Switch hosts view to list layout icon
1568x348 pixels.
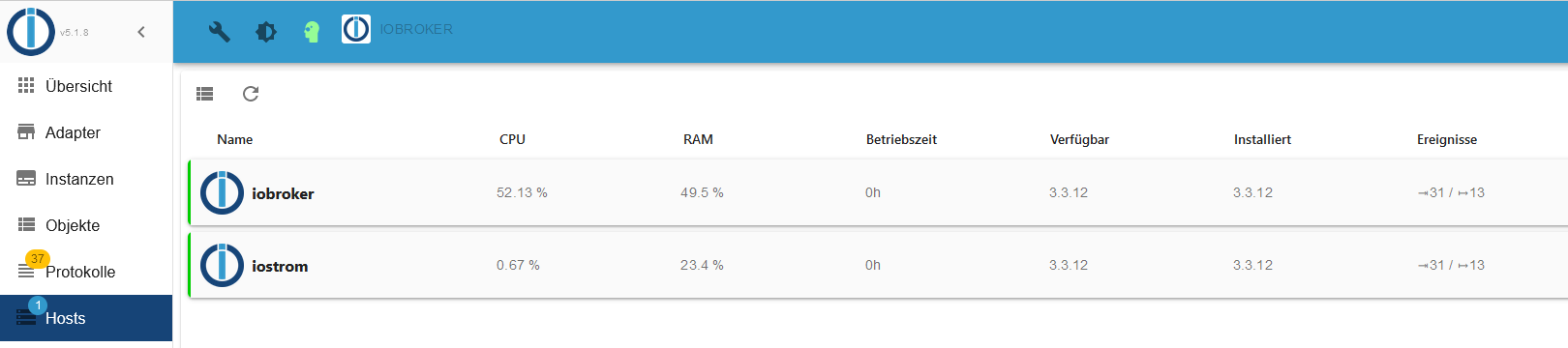pos(204,94)
